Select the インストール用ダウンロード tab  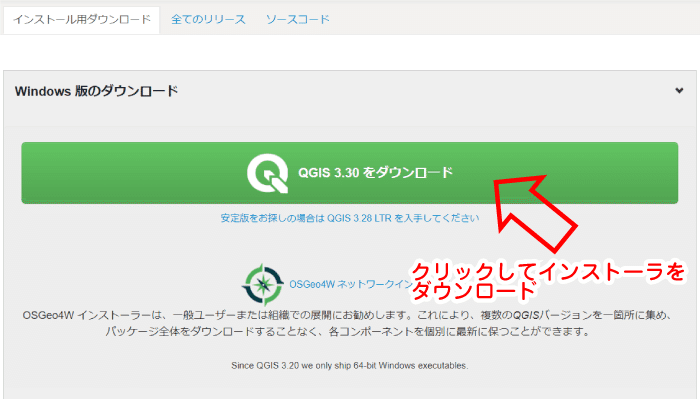(x=82, y=20)
